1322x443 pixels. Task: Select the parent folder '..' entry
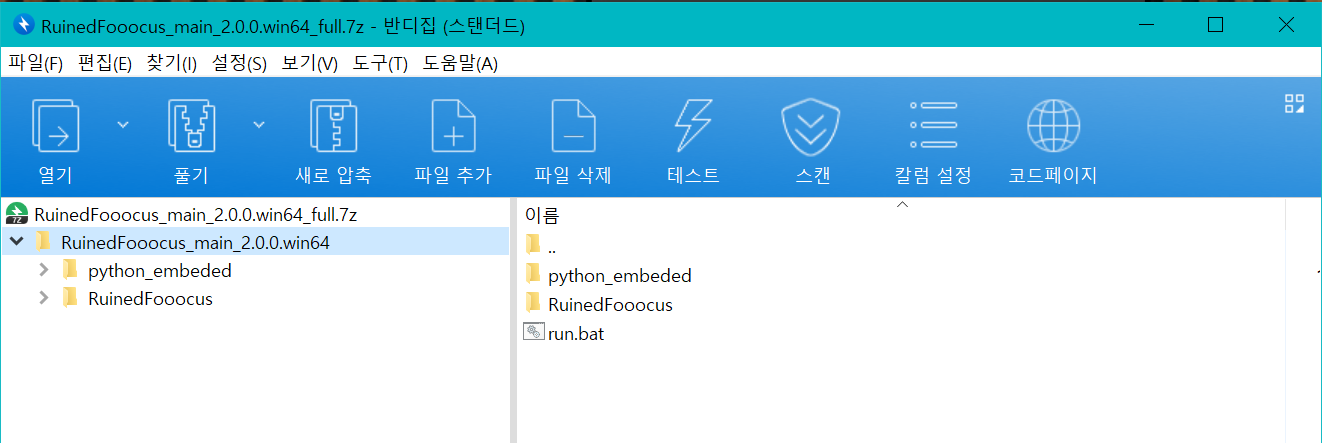point(551,246)
